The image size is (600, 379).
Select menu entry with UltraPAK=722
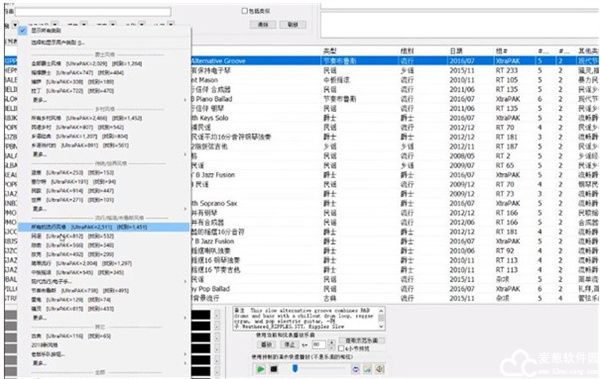pyautogui.click(x=104, y=91)
